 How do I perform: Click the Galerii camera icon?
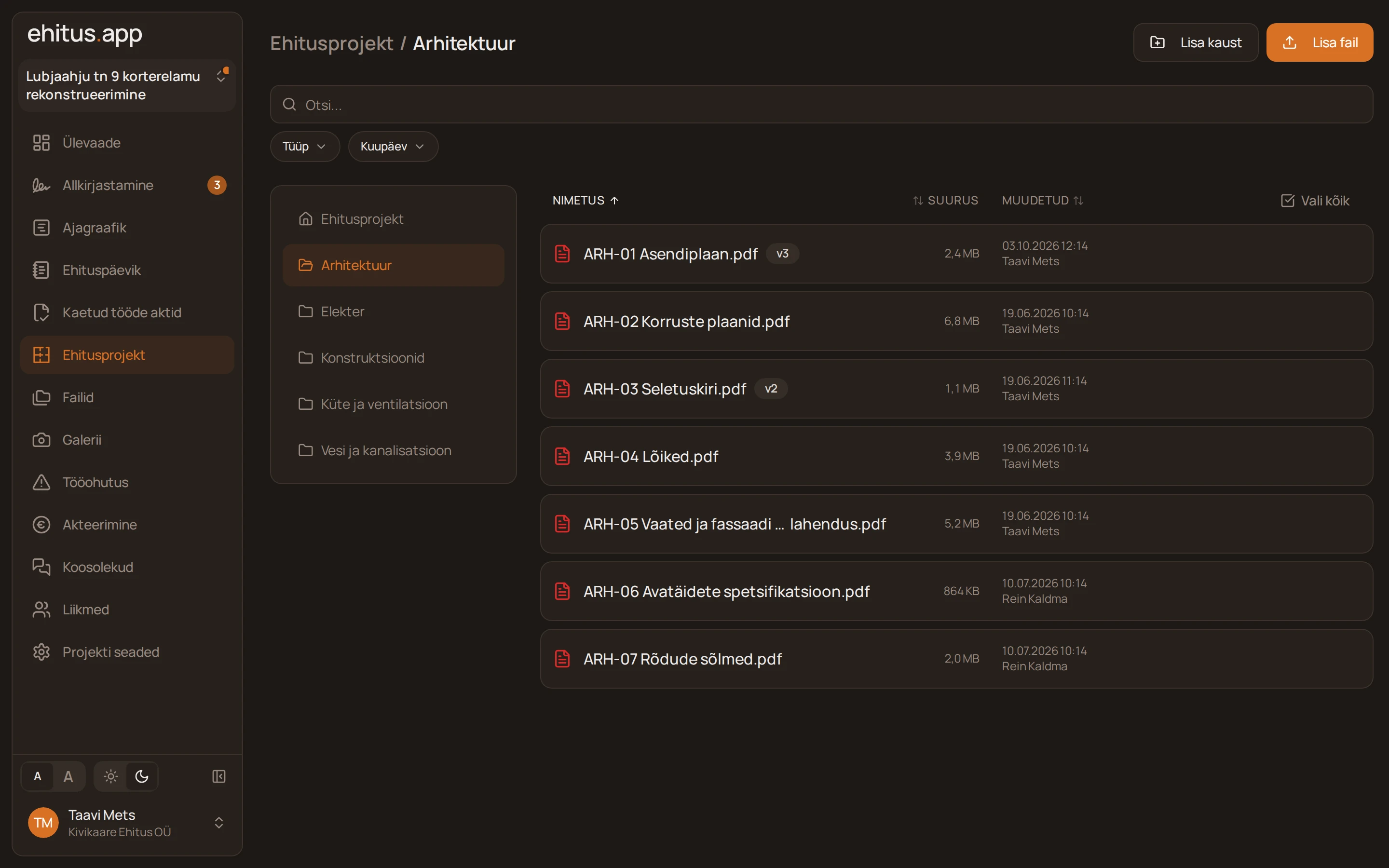(x=41, y=440)
